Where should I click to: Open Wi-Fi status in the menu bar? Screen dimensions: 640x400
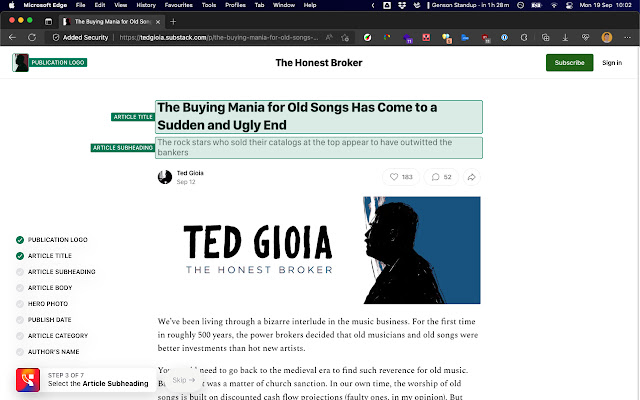click(554, 5)
